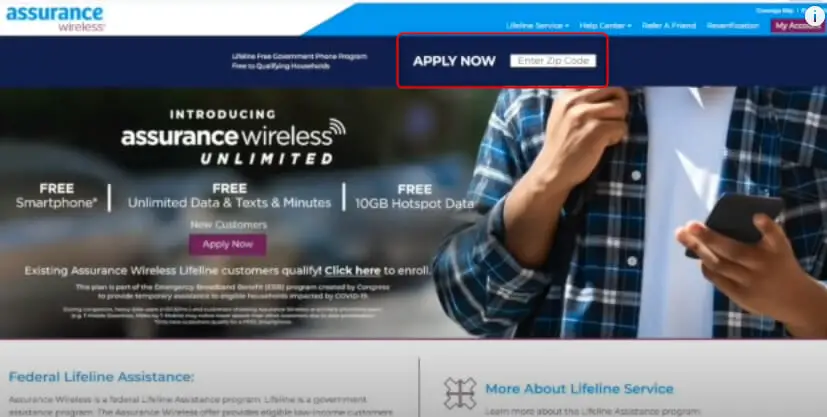Follow the Click here enroll link
The image size is (827, 417).
(x=352, y=271)
